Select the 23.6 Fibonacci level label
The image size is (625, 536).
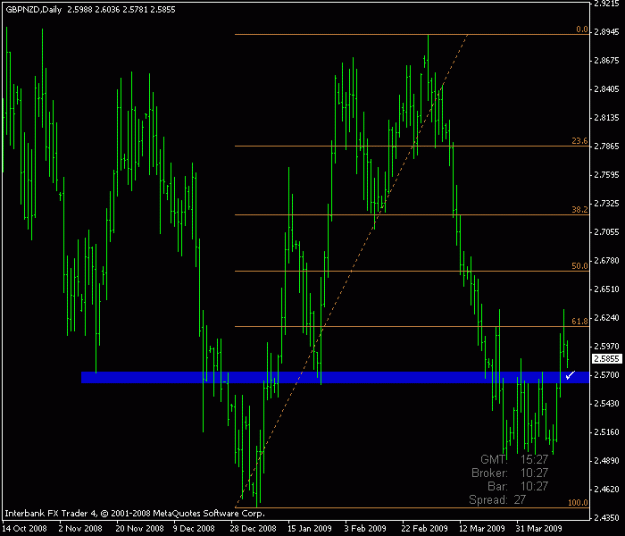(x=580, y=141)
